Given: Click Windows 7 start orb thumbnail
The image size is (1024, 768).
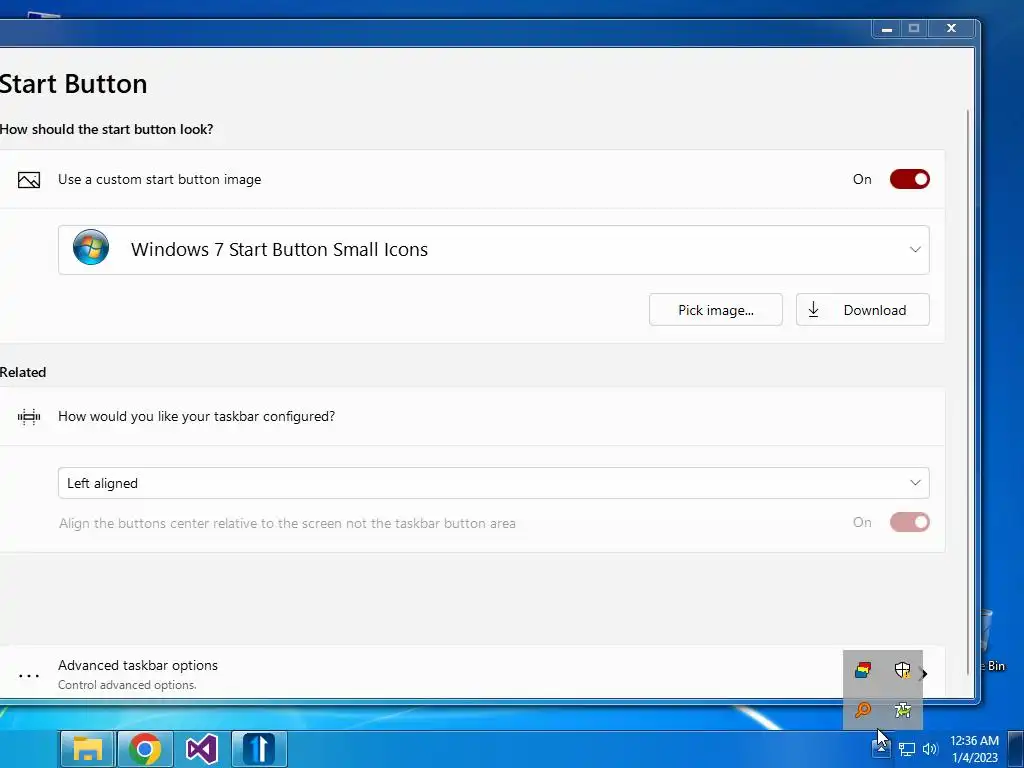Looking at the screenshot, I should coord(91,248).
